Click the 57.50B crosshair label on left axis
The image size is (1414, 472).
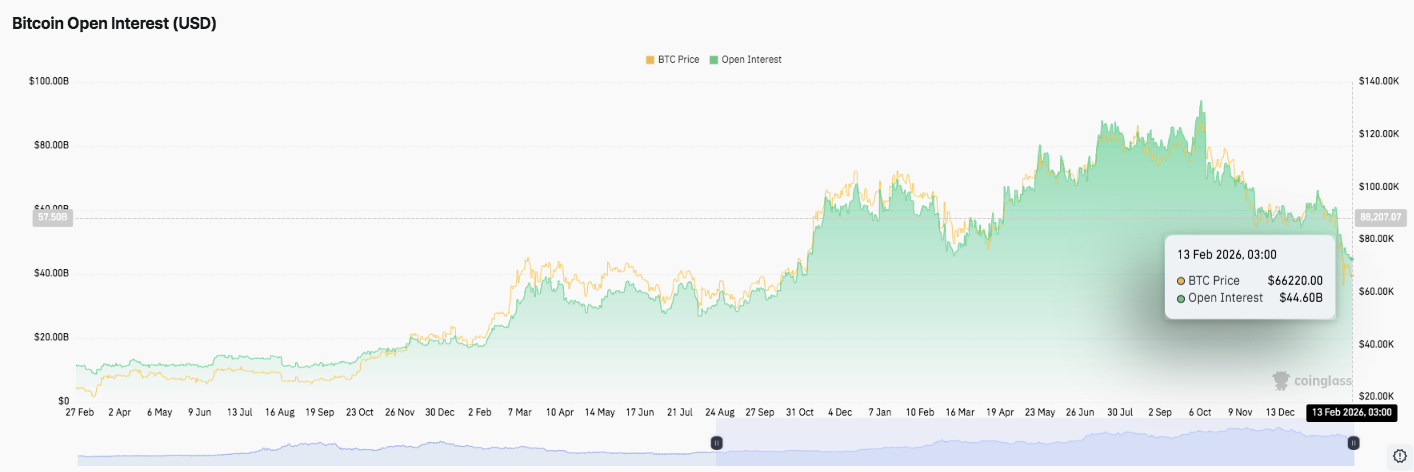coord(52,217)
